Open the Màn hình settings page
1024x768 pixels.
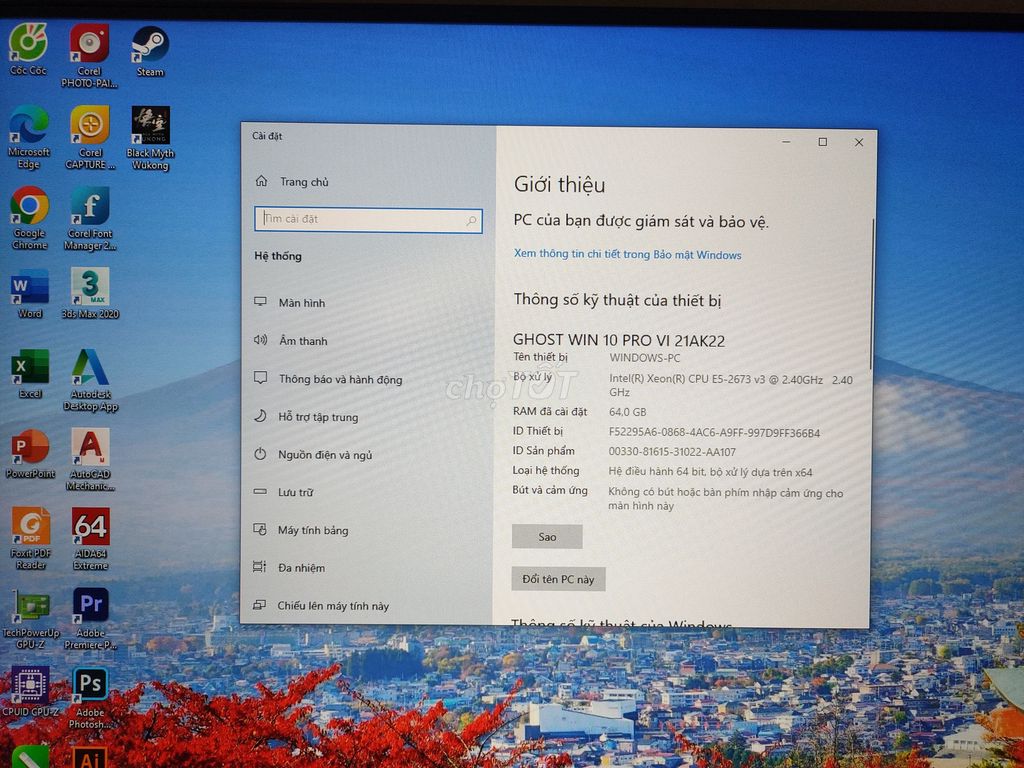click(x=301, y=303)
